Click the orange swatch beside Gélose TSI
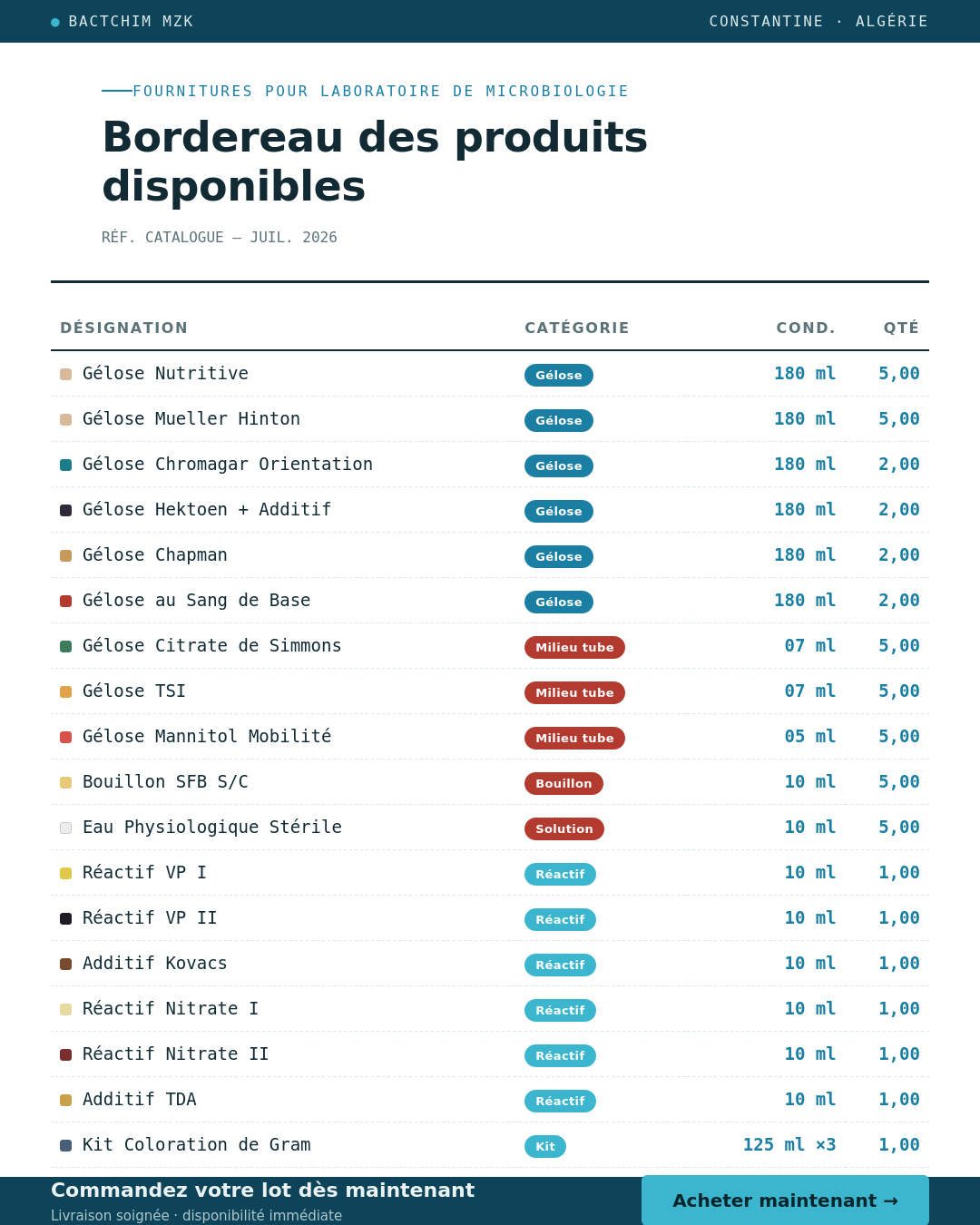Image resolution: width=980 pixels, height=1225 pixels. coord(65,691)
